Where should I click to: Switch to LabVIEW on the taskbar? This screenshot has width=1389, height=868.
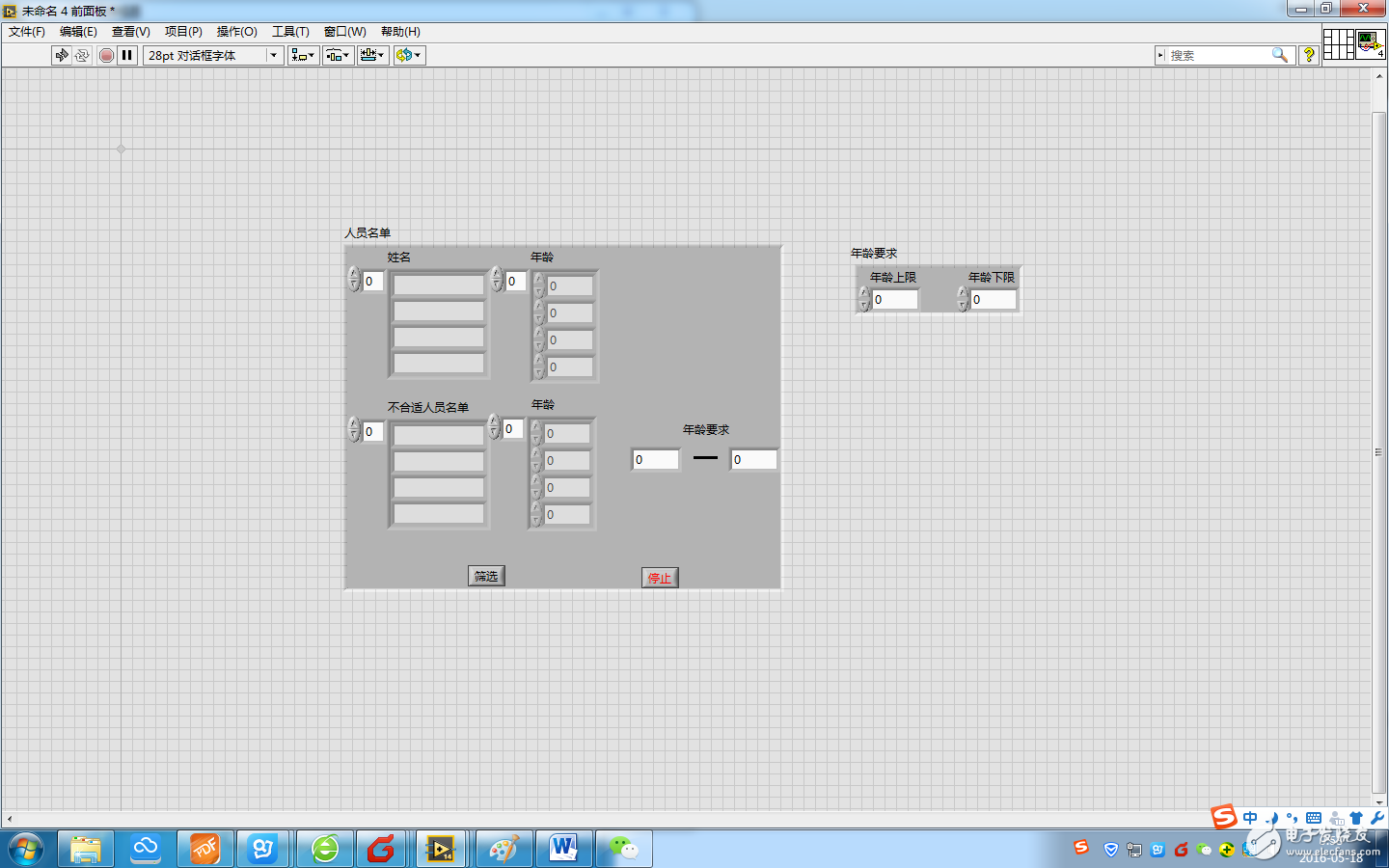click(441, 849)
